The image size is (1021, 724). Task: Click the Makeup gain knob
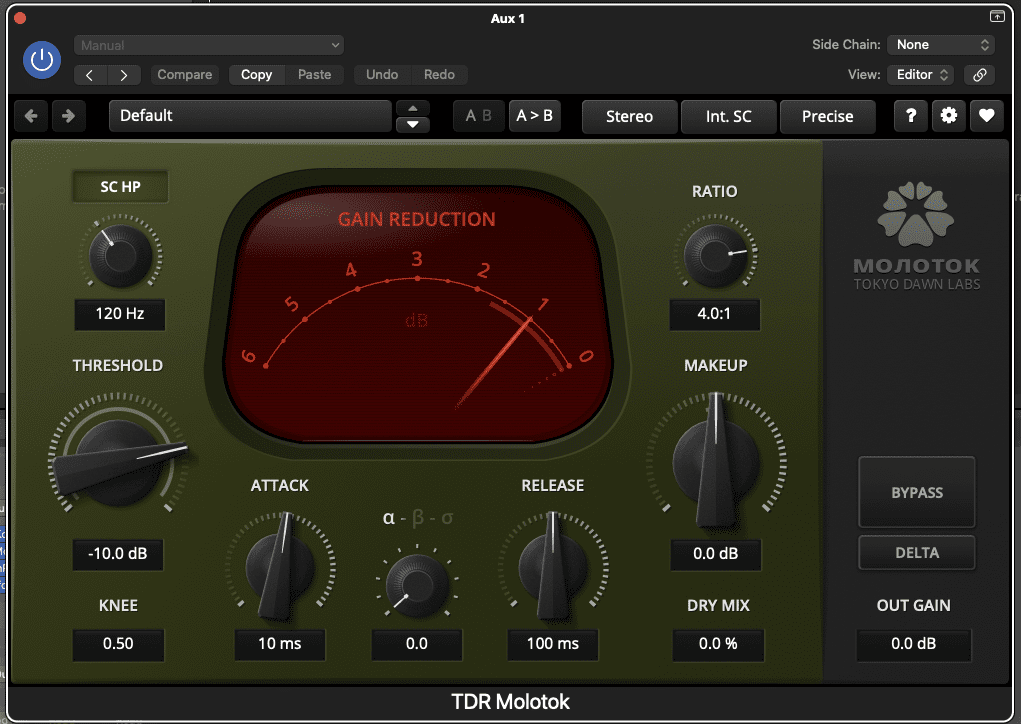[716, 464]
